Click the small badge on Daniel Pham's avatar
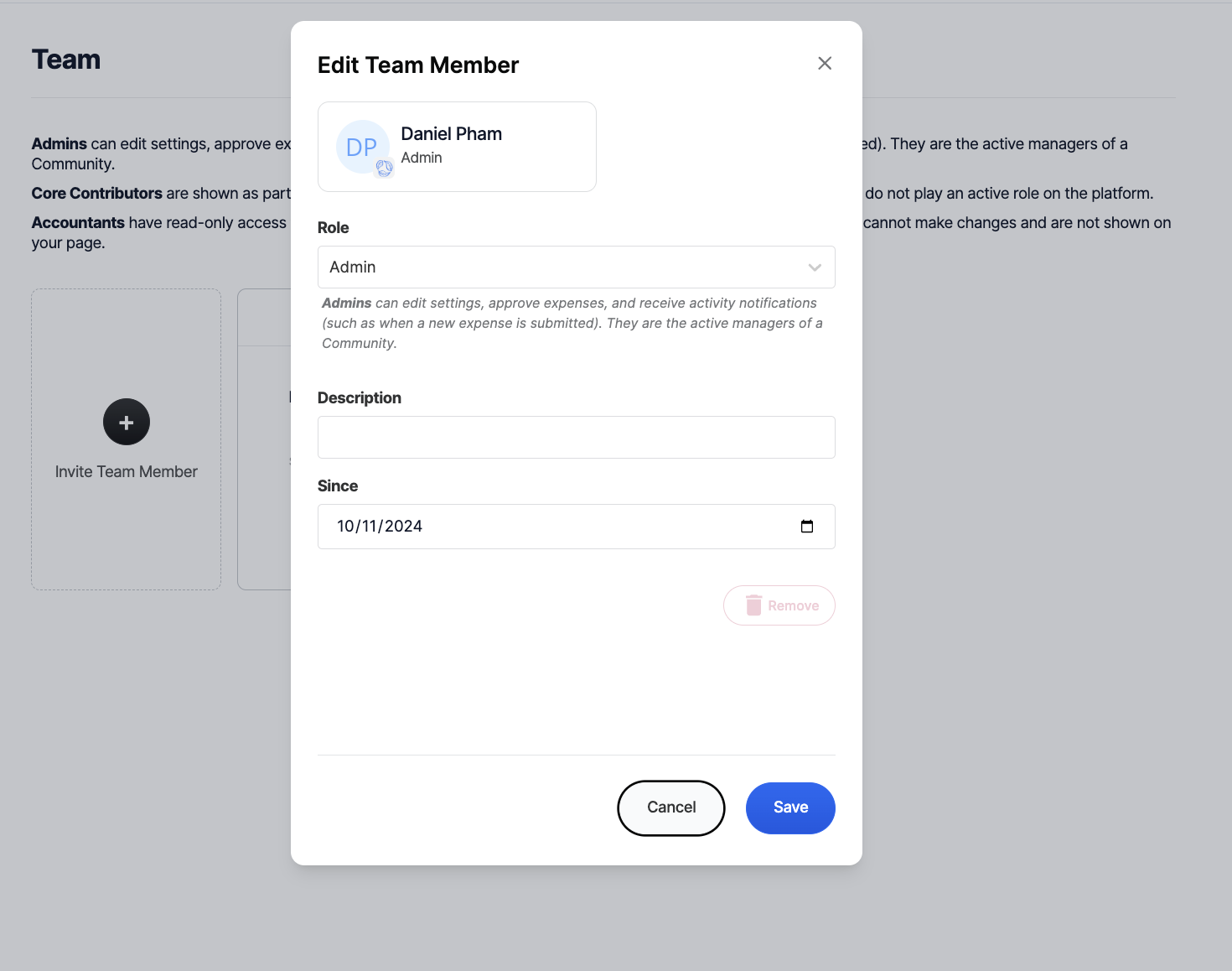 (385, 169)
